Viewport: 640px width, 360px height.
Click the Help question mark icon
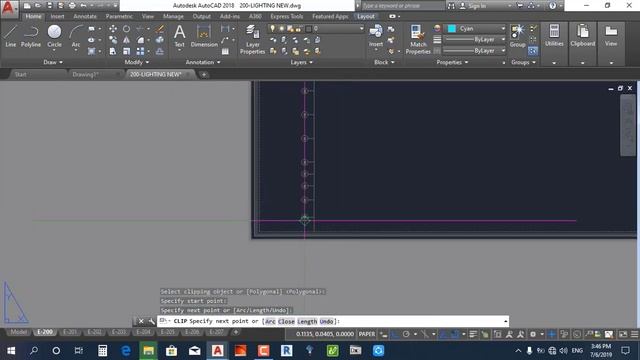click(552, 6)
